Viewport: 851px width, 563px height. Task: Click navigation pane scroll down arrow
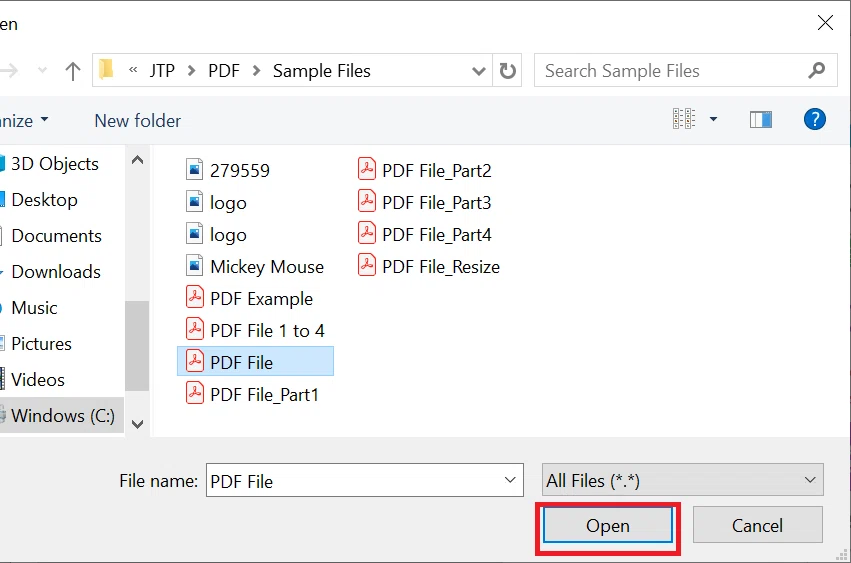pyautogui.click(x=137, y=424)
